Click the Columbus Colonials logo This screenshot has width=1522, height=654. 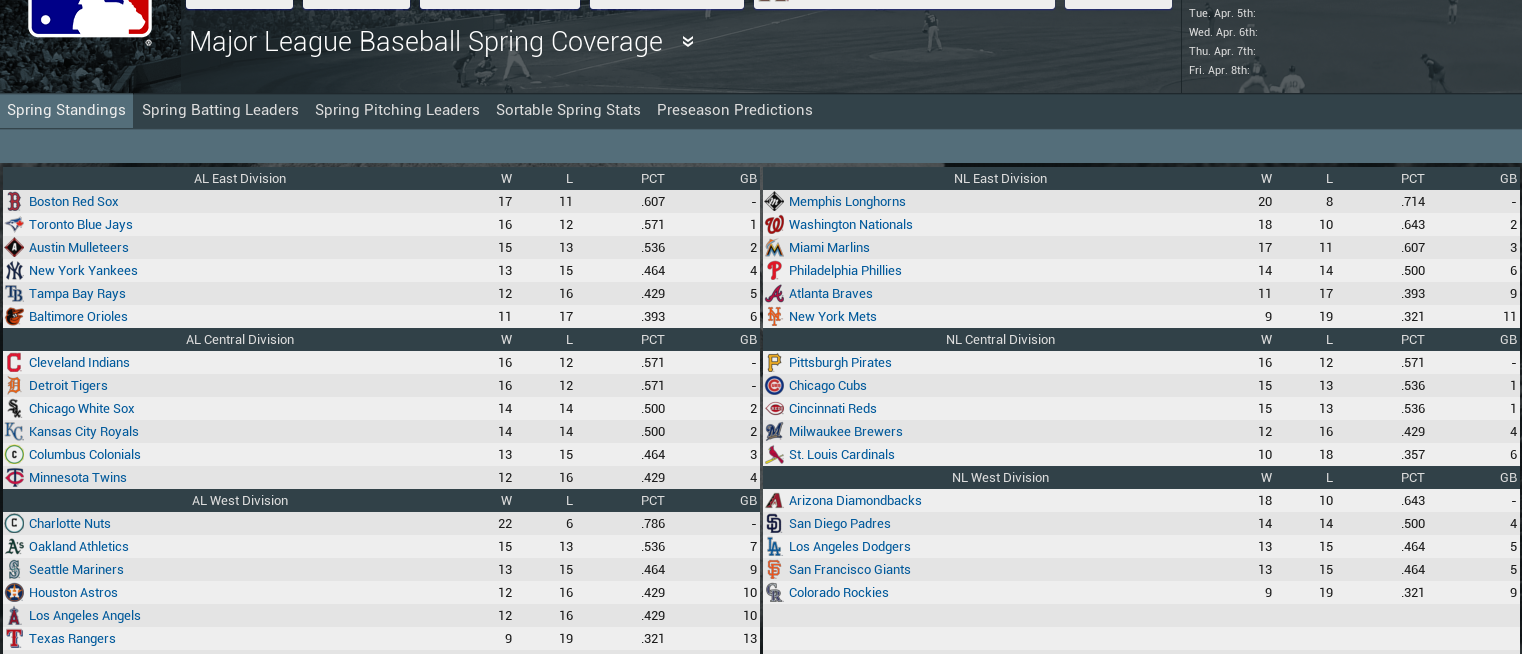(x=14, y=455)
